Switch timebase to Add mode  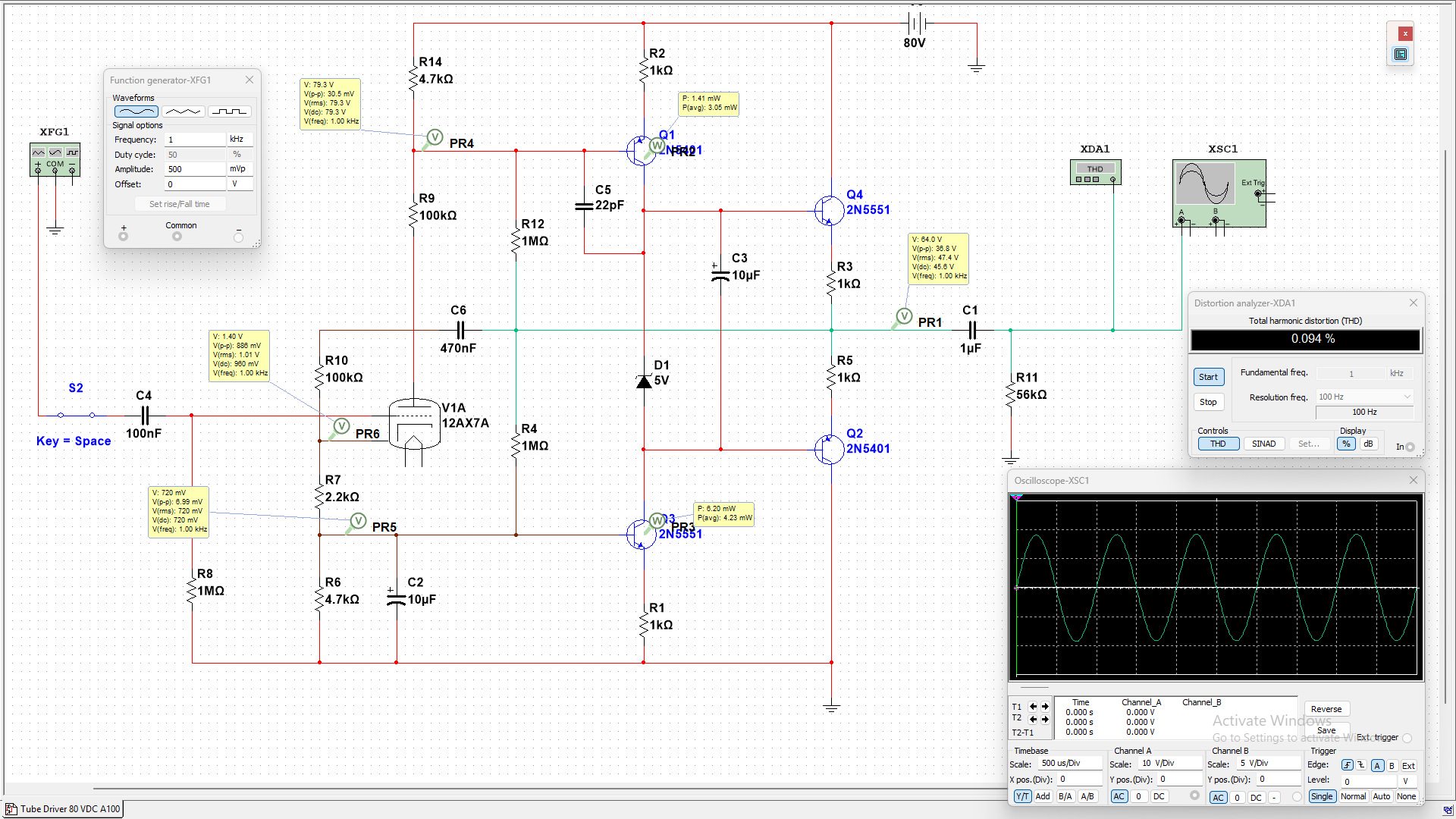pos(1043,796)
